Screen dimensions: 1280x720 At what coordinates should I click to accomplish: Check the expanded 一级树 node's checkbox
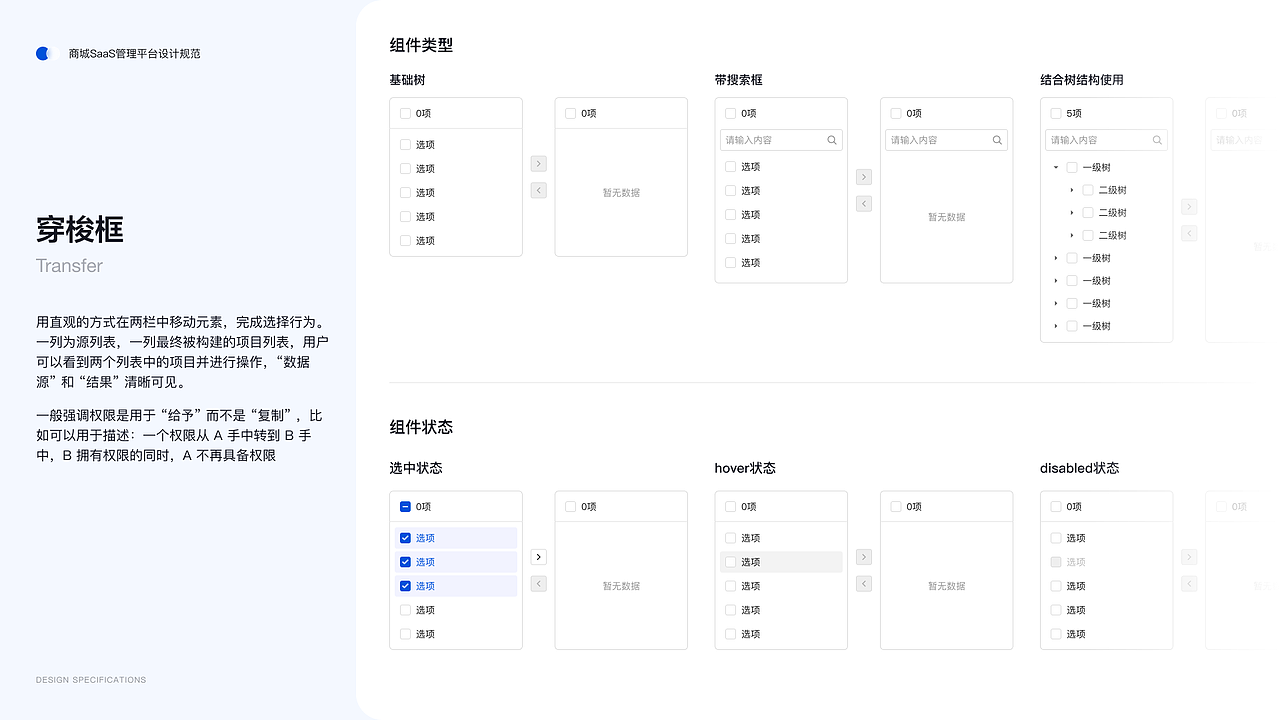tap(1072, 168)
